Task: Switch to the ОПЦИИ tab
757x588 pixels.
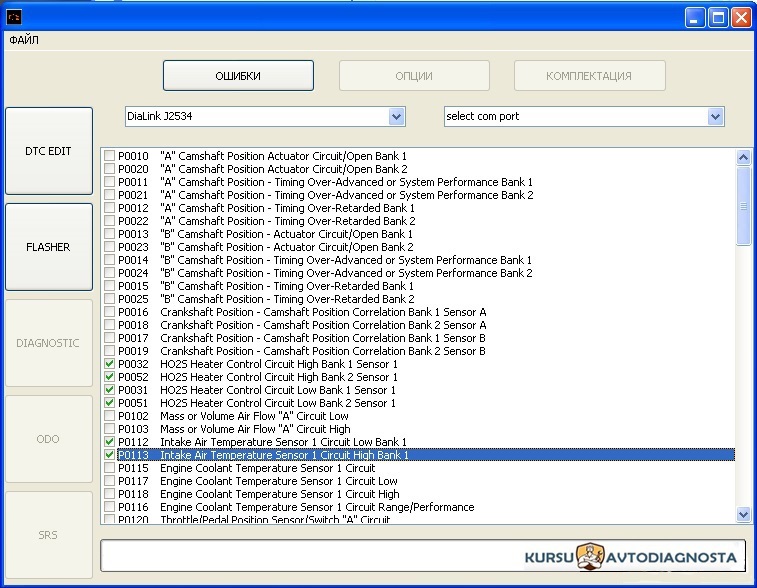Action: click(414, 76)
